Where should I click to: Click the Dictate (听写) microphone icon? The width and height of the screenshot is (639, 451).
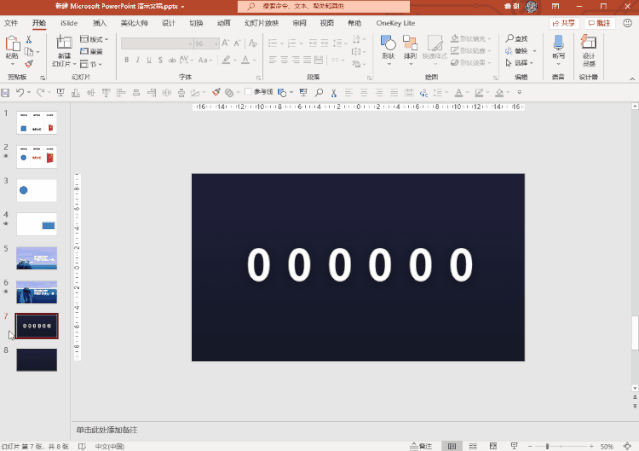click(x=558, y=43)
